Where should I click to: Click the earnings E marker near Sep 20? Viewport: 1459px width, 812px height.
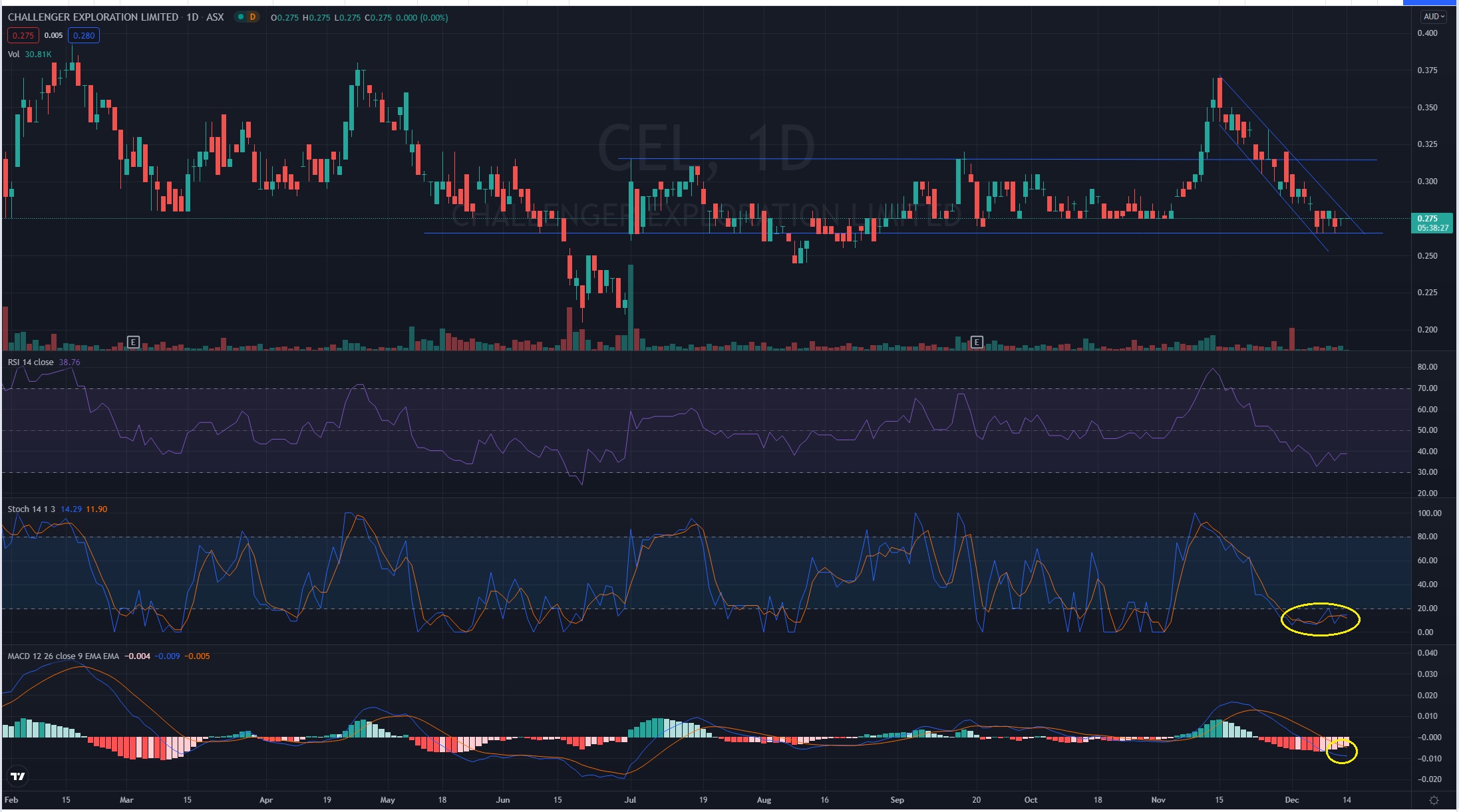coord(977,342)
